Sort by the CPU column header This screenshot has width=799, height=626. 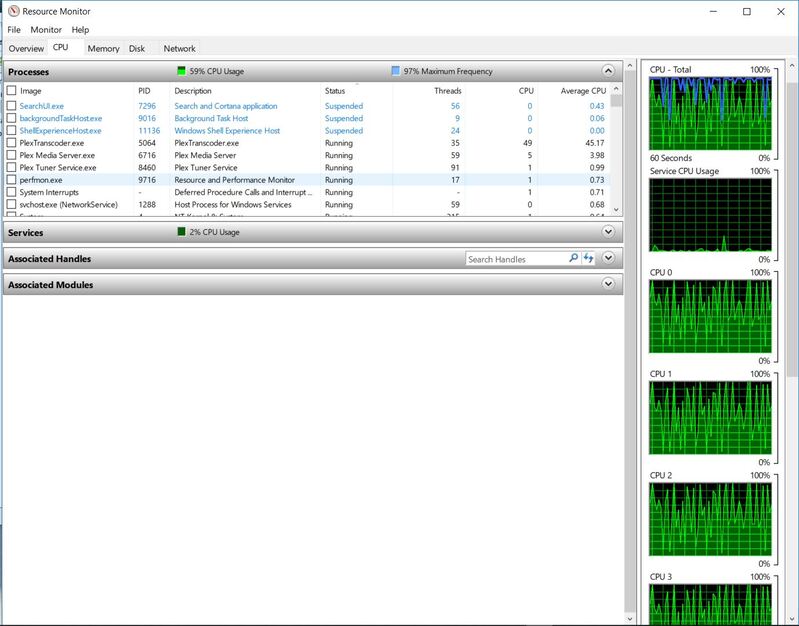click(x=526, y=91)
